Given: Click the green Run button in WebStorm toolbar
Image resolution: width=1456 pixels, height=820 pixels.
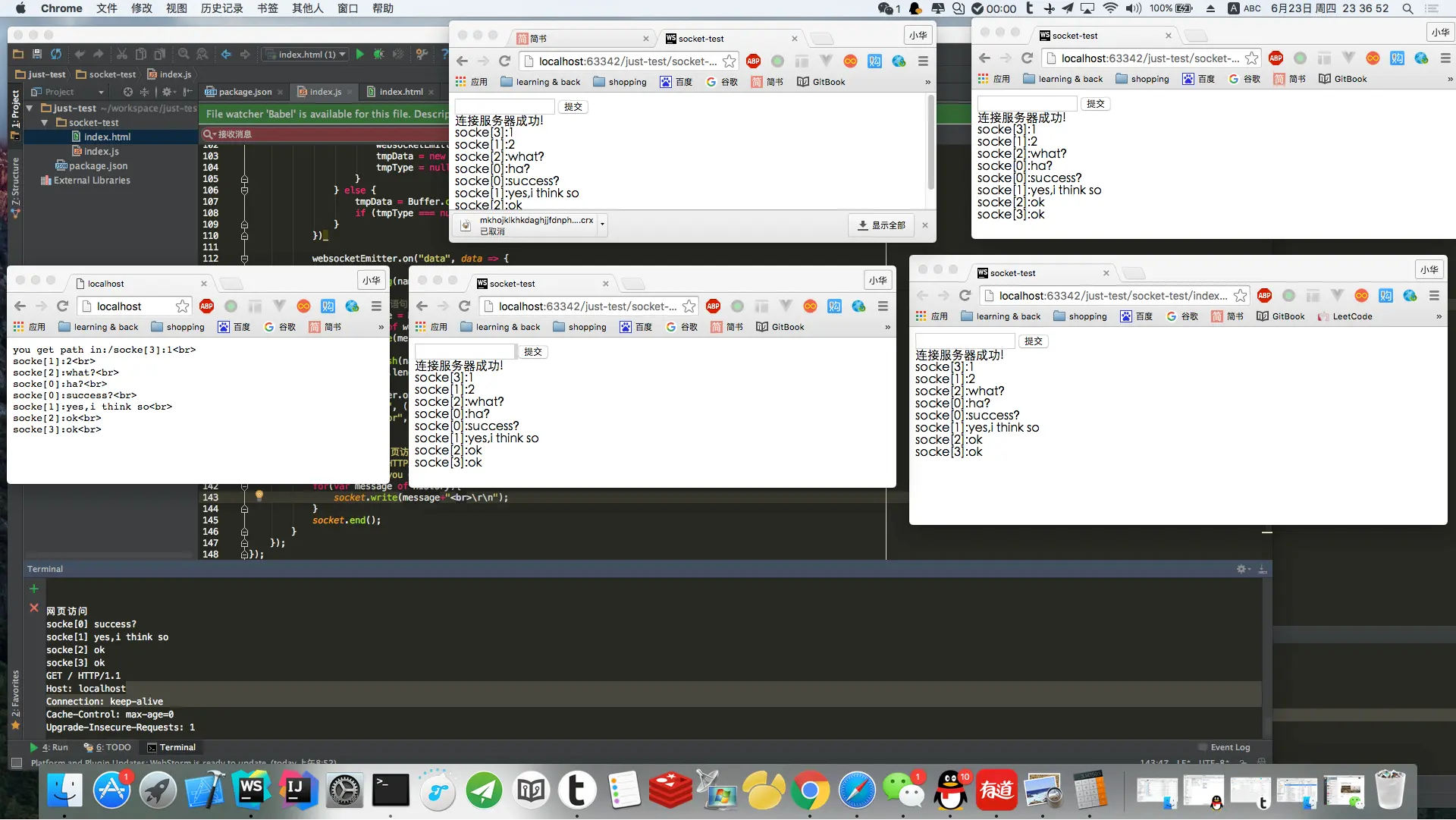Looking at the screenshot, I should 360,54.
